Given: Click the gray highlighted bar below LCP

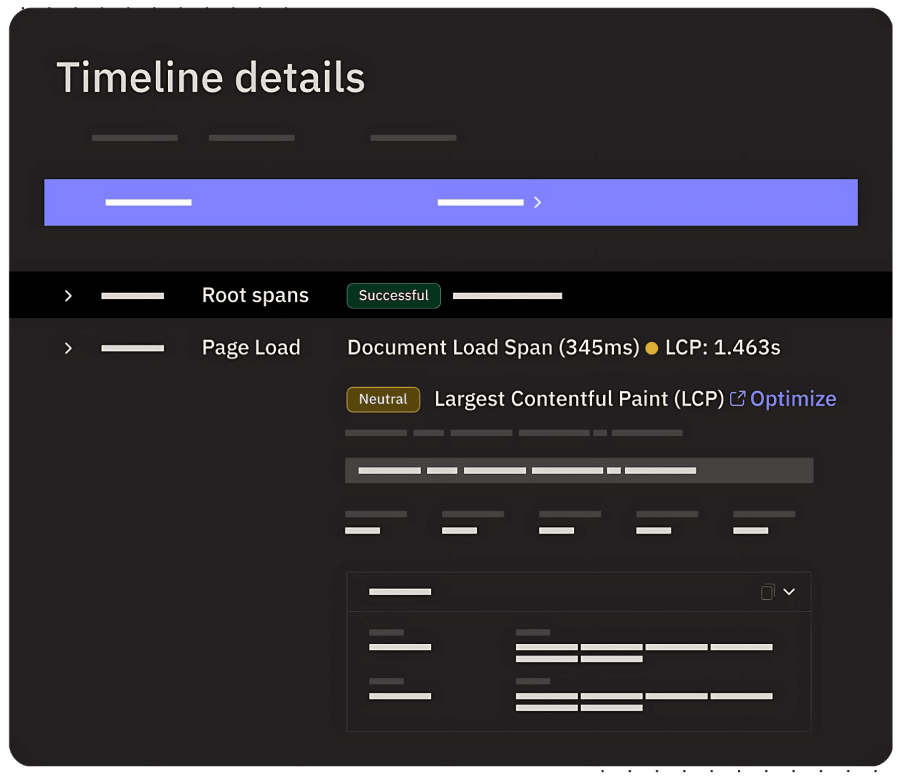Looking at the screenshot, I should click(x=579, y=470).
